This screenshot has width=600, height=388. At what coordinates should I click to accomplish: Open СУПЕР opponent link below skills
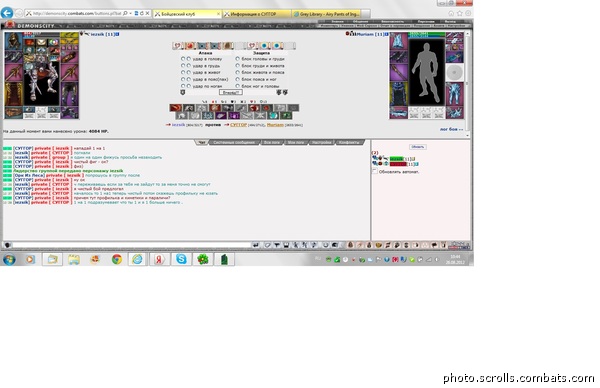tap(238, 125)
